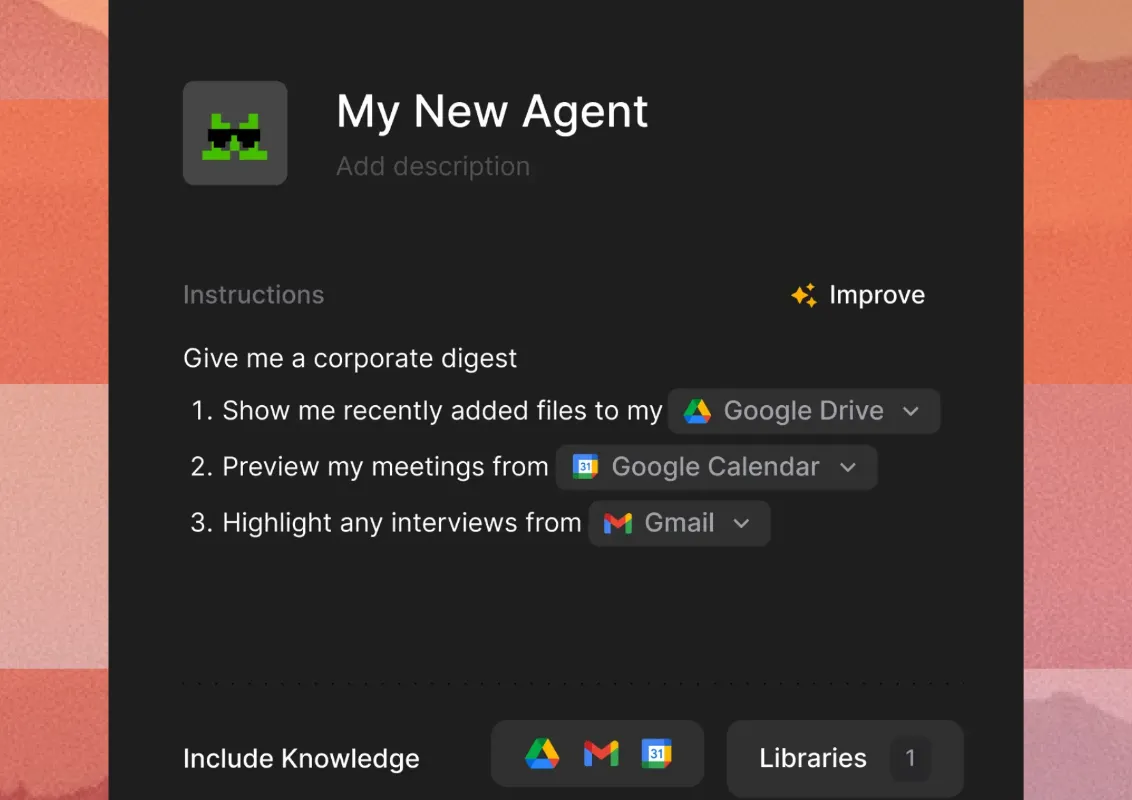1132x800 pixels.
Task: Click the text 'Give me a corporate digest'
Action: coord(350,358)
